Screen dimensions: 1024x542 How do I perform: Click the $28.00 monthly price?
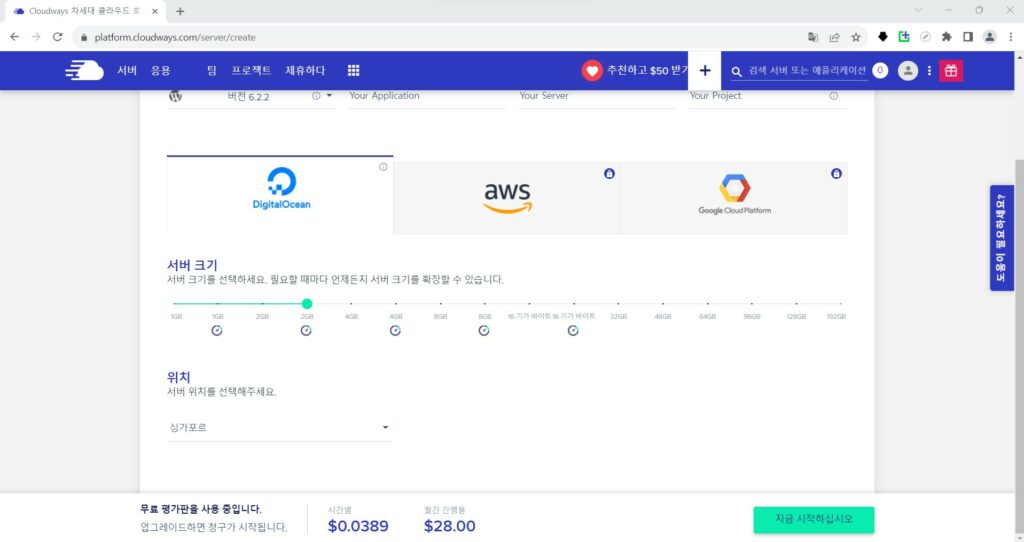click(x=449, y=526)
